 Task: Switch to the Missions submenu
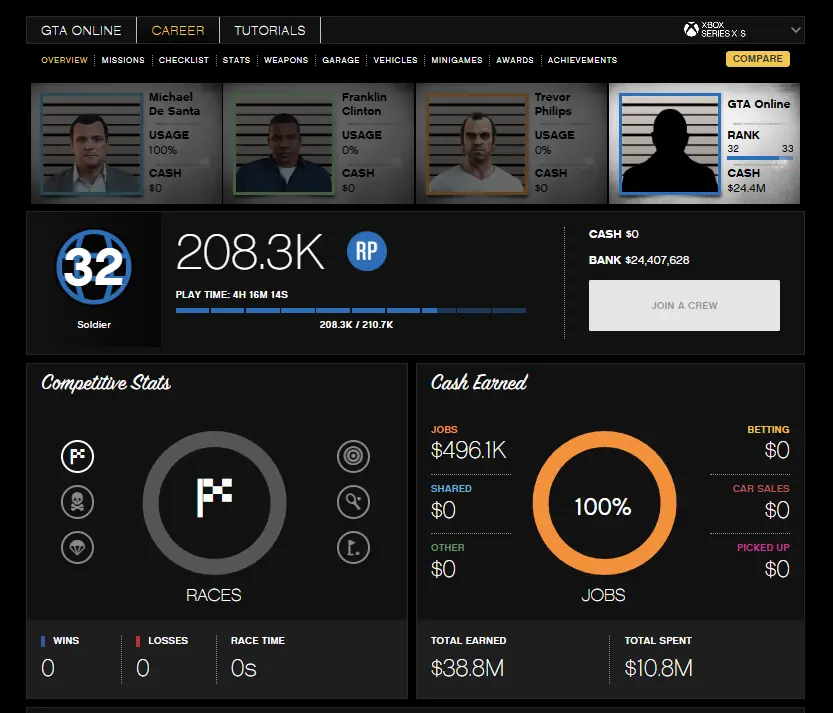[123, 60]
